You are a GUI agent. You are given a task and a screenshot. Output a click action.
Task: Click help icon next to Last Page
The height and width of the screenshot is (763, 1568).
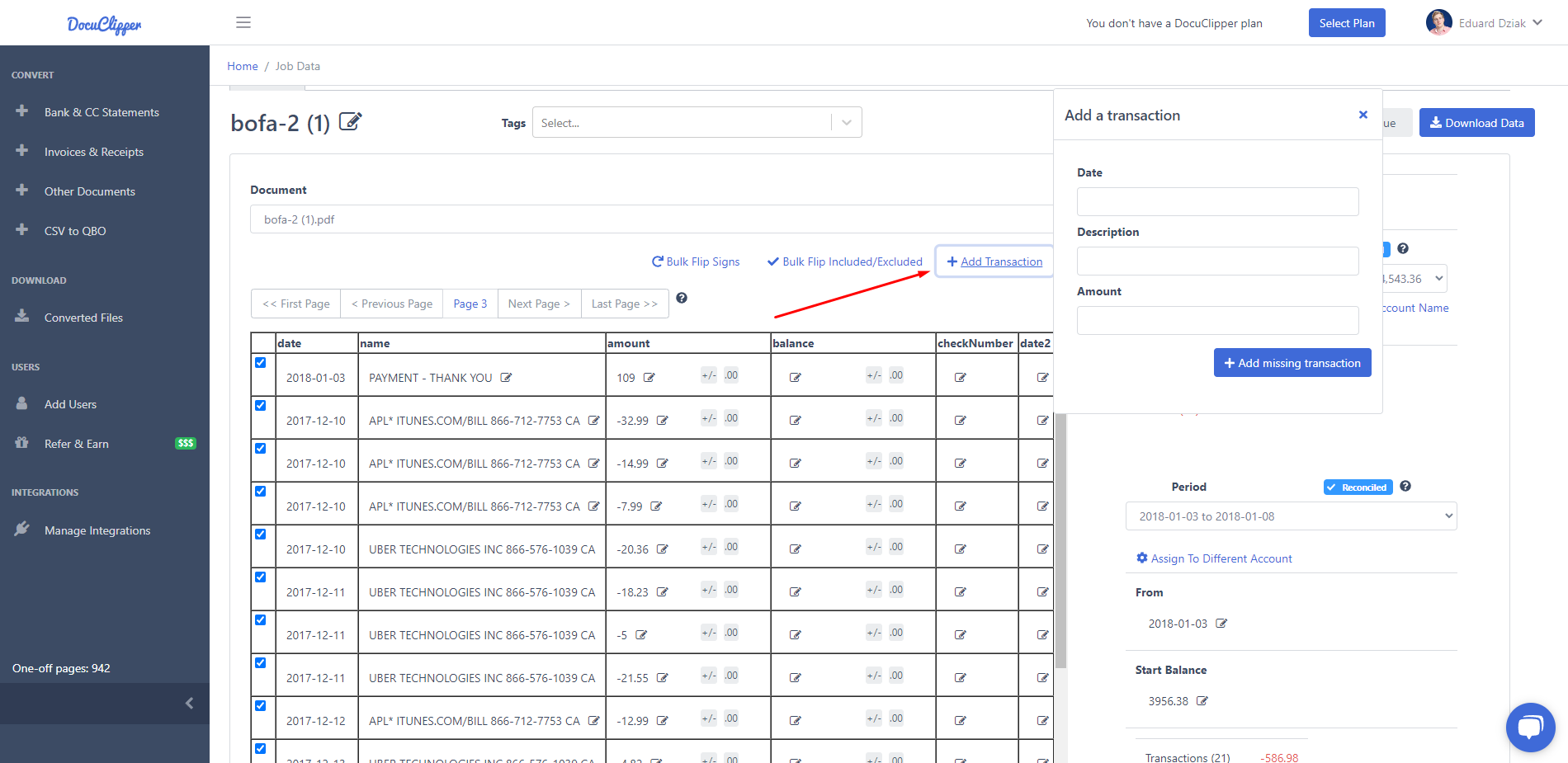click(x=682, y=298)
